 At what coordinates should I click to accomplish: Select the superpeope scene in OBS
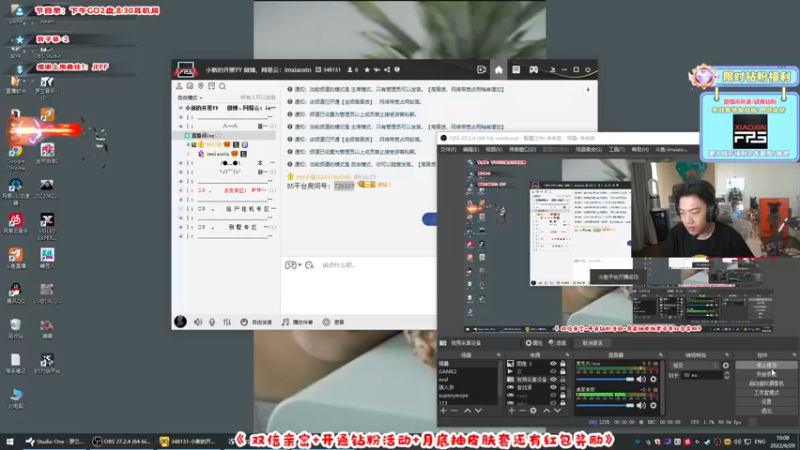pos(468,395)
